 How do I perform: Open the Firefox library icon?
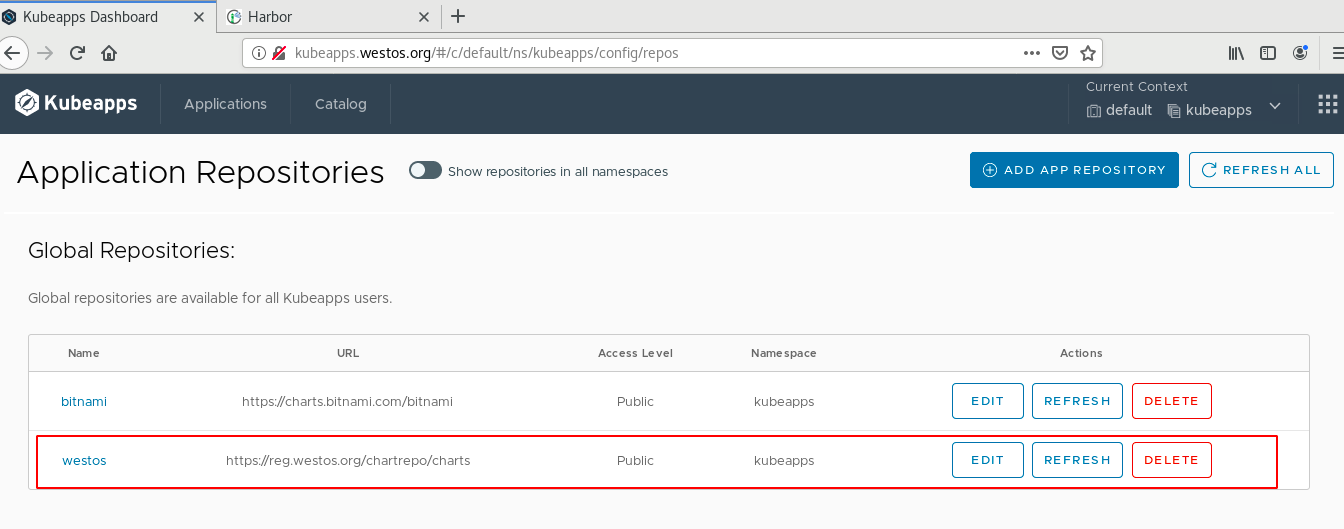1237,53
